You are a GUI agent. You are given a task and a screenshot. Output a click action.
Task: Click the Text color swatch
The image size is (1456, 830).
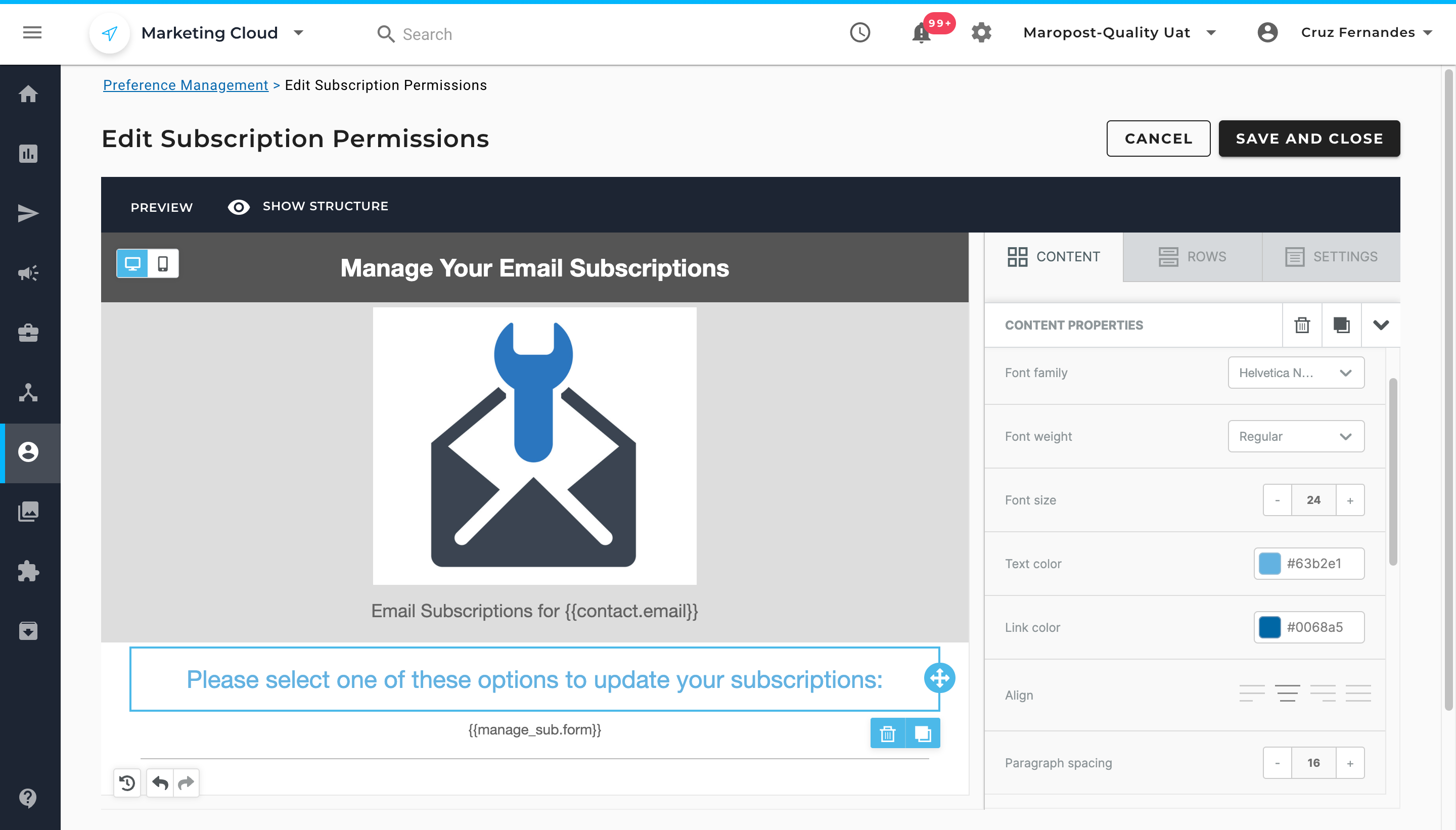point(1269,564)
